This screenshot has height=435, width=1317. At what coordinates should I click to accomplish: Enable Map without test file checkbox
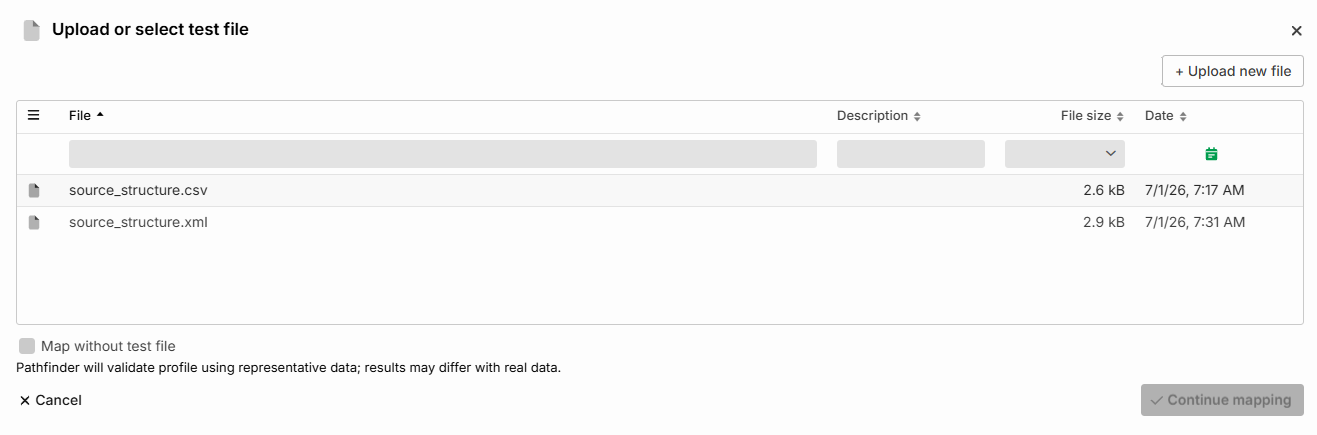tap(27, 346)
